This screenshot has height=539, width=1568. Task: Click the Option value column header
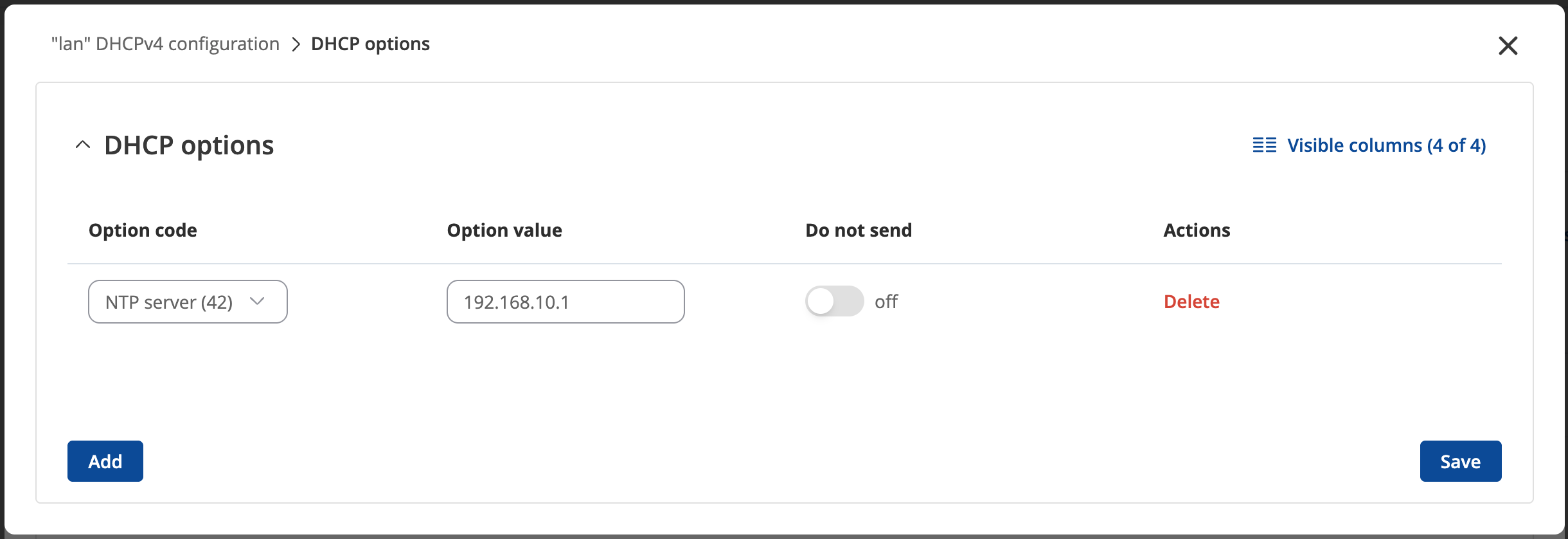504,230
